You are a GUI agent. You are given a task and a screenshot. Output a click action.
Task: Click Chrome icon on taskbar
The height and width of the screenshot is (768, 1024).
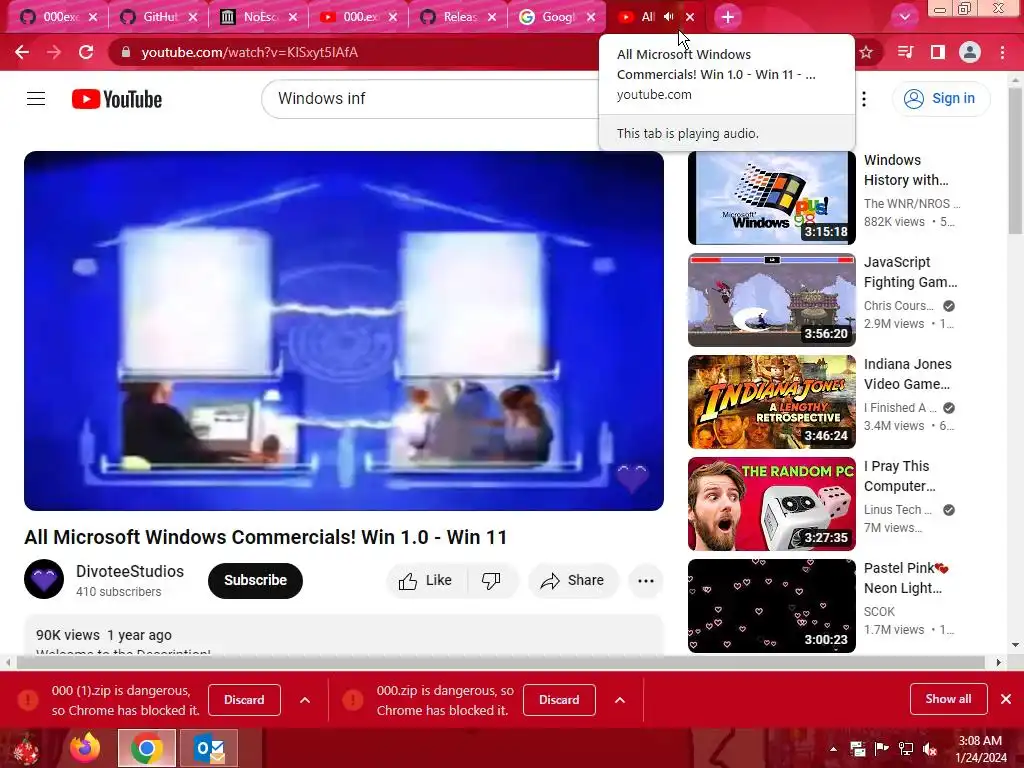146,748
